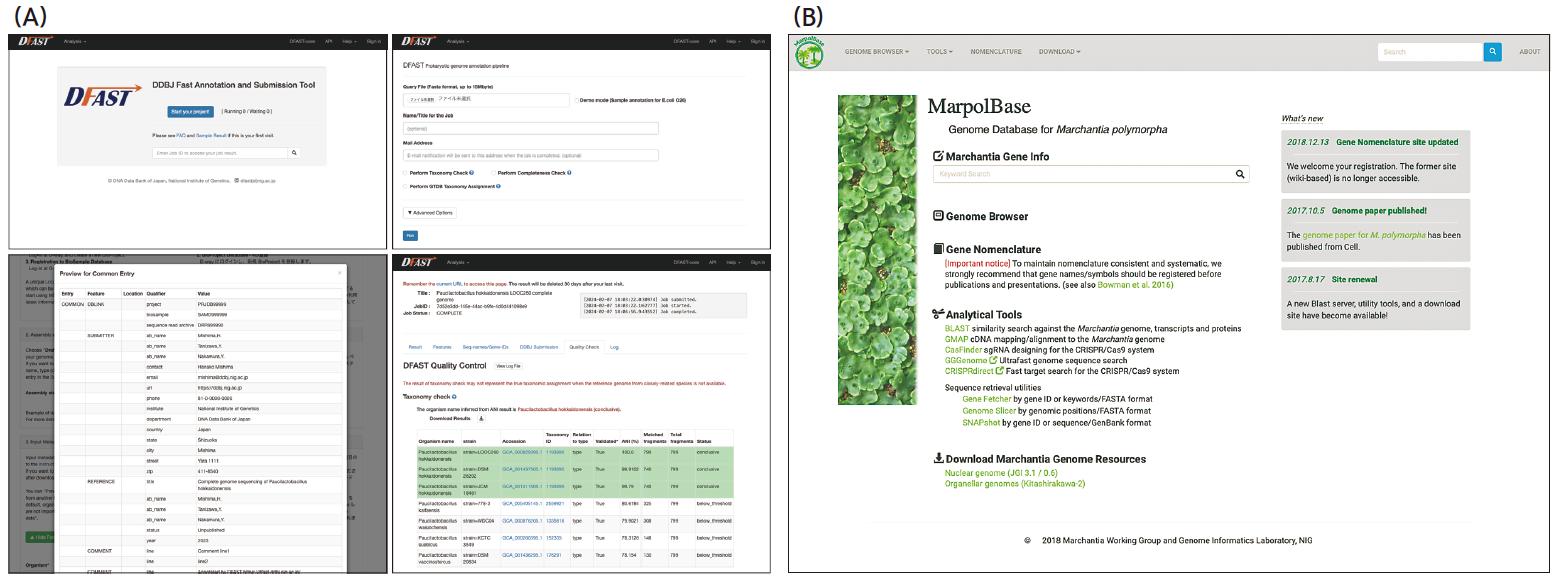Enable the Demo mode checkbox
This screenshot has width=1558, height=581.
577,101
